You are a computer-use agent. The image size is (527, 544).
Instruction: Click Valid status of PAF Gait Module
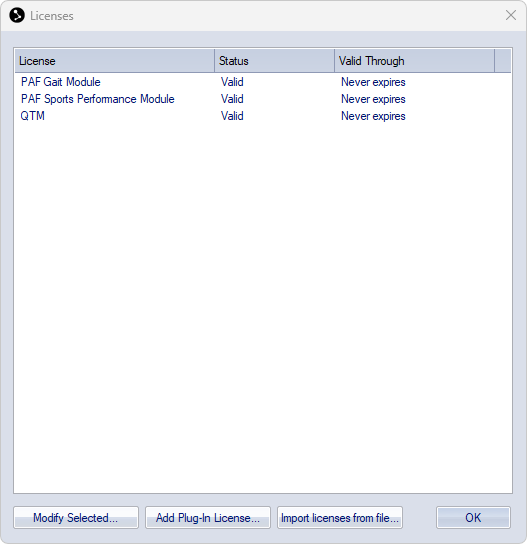click(x=232, y=82)
